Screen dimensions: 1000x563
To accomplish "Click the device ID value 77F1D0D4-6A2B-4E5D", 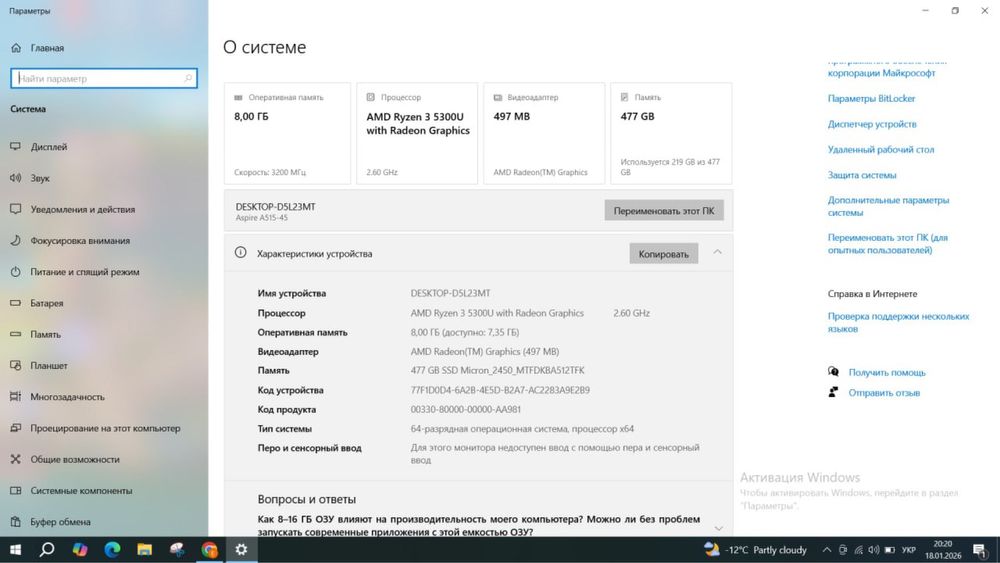I will (500, 390).
